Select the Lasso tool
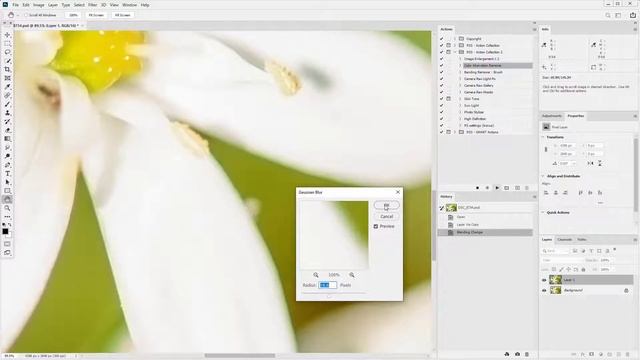The image size is (640, 360). (x=7, y=52)
